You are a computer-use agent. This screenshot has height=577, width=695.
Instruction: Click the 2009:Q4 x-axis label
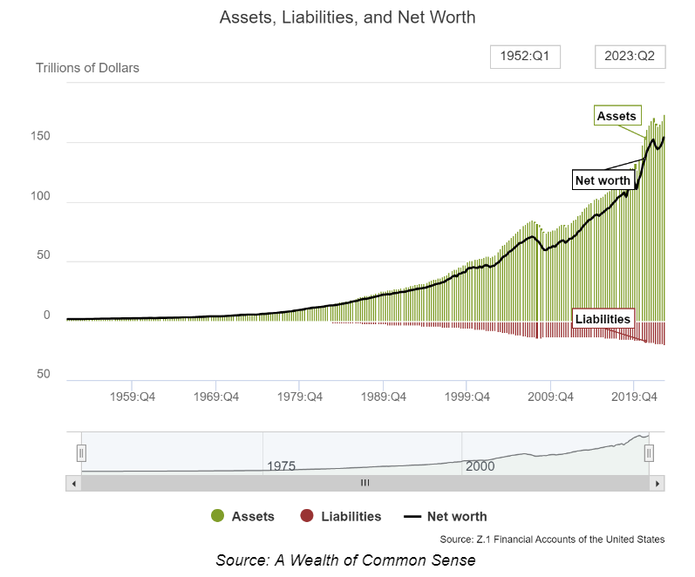coord(550,396)
